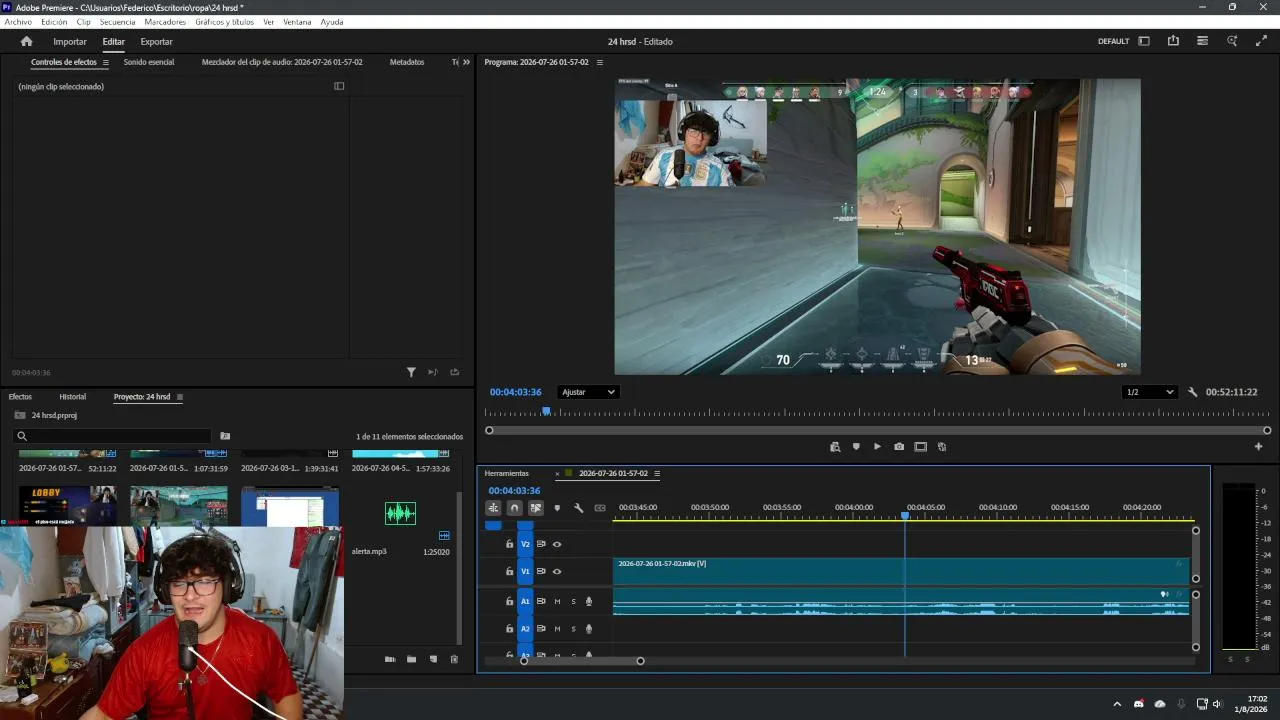Open the button editor plus icon
1280x720 pixels.
click(x=1258, y=447)
